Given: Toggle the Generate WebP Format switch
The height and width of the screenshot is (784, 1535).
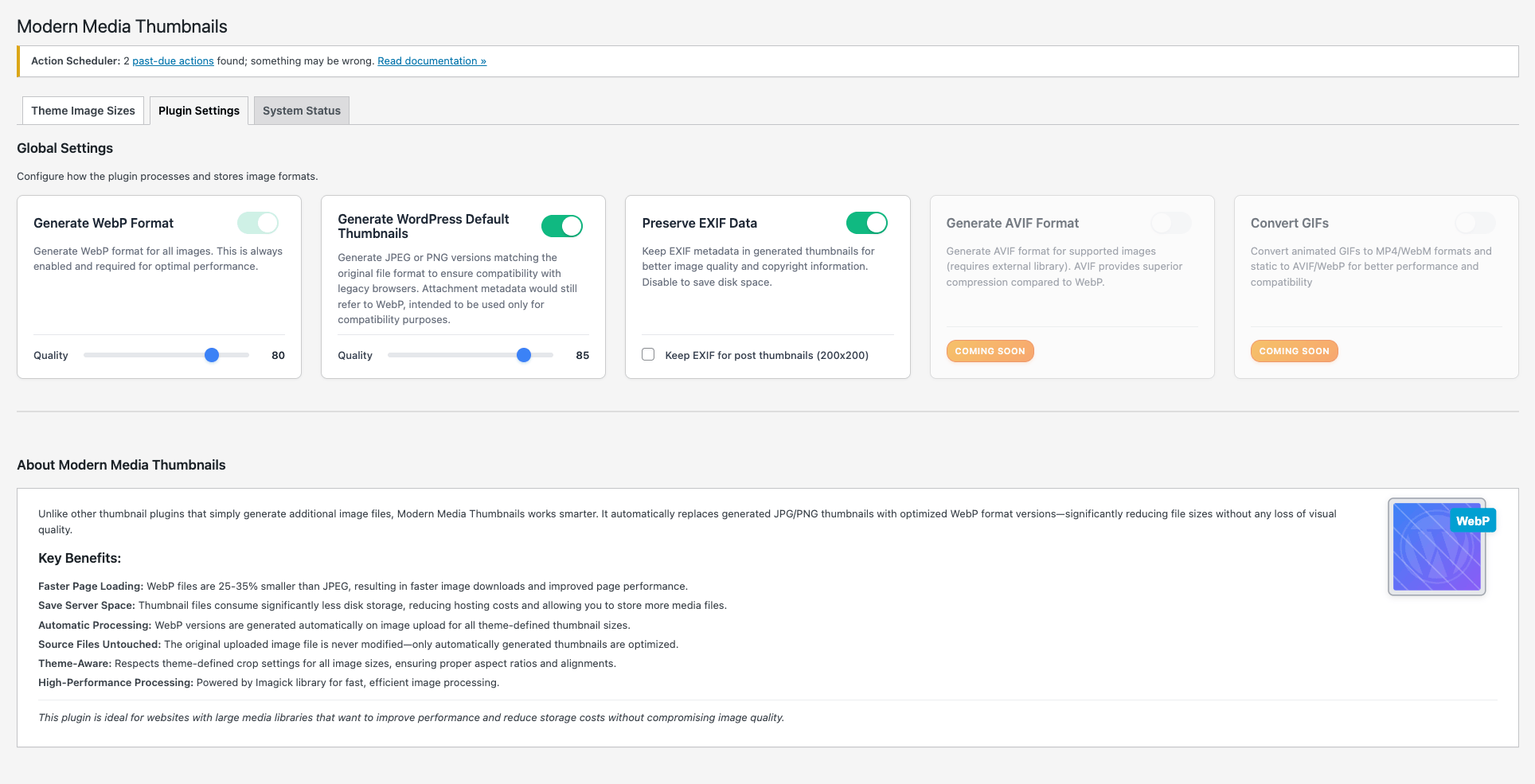Looking at the screenshot, I should tap(258, 223).
